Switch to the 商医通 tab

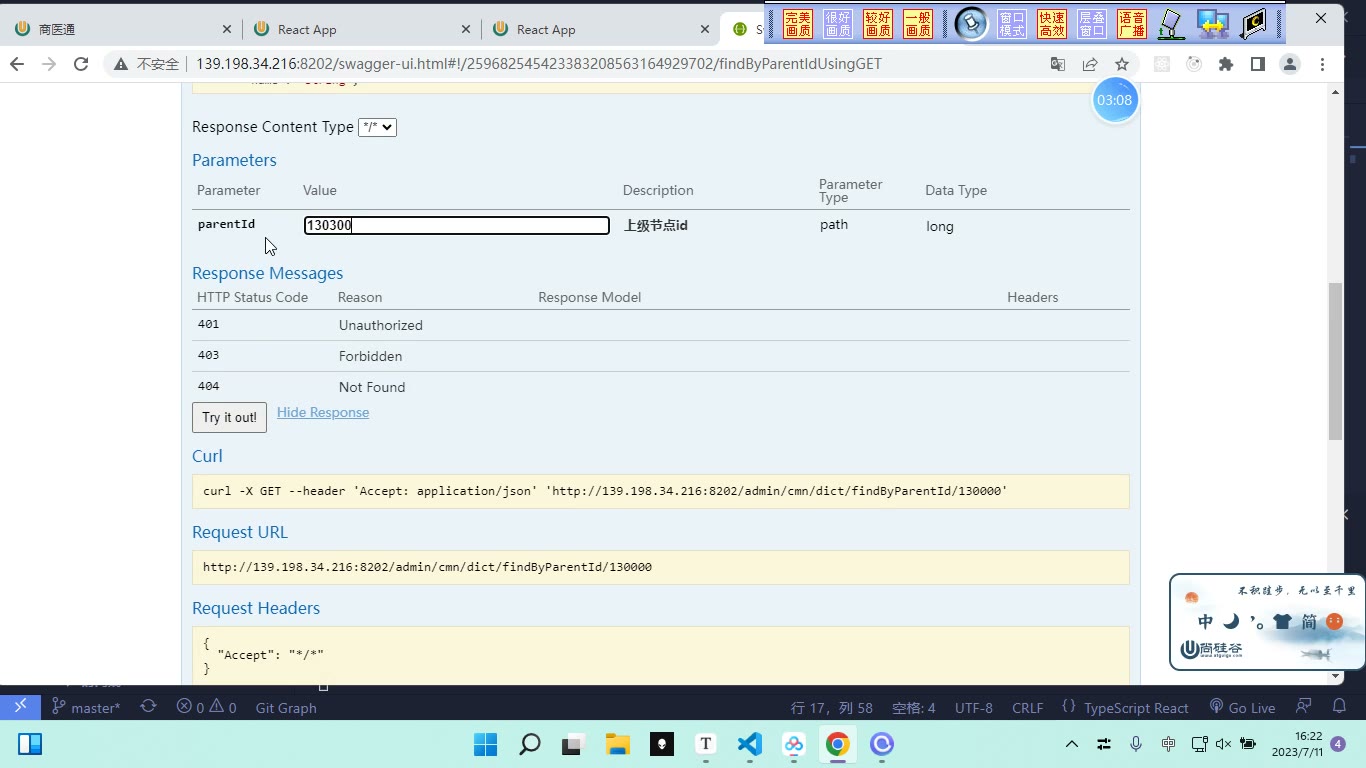(x=120, y=29)
